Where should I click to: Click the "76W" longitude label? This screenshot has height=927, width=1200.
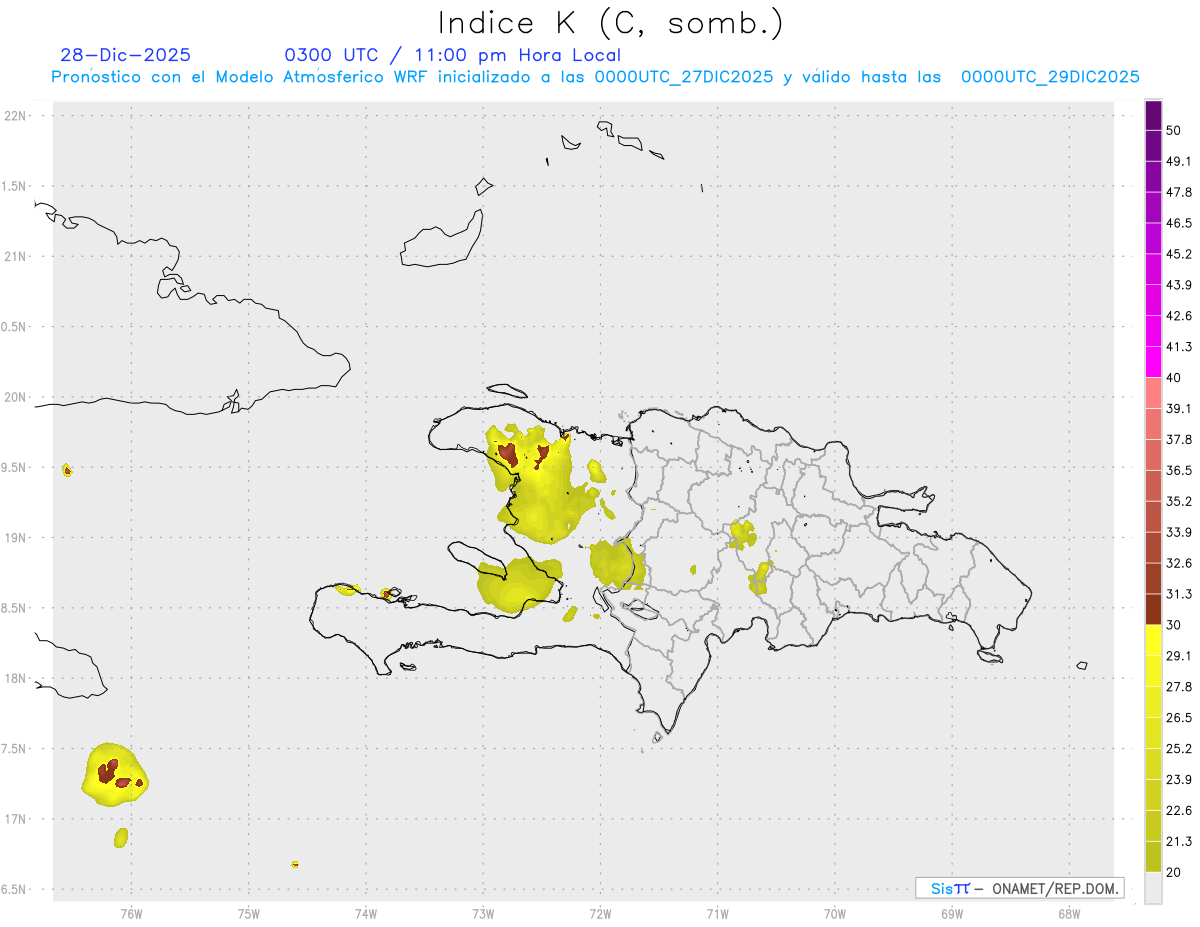(131, 913)
